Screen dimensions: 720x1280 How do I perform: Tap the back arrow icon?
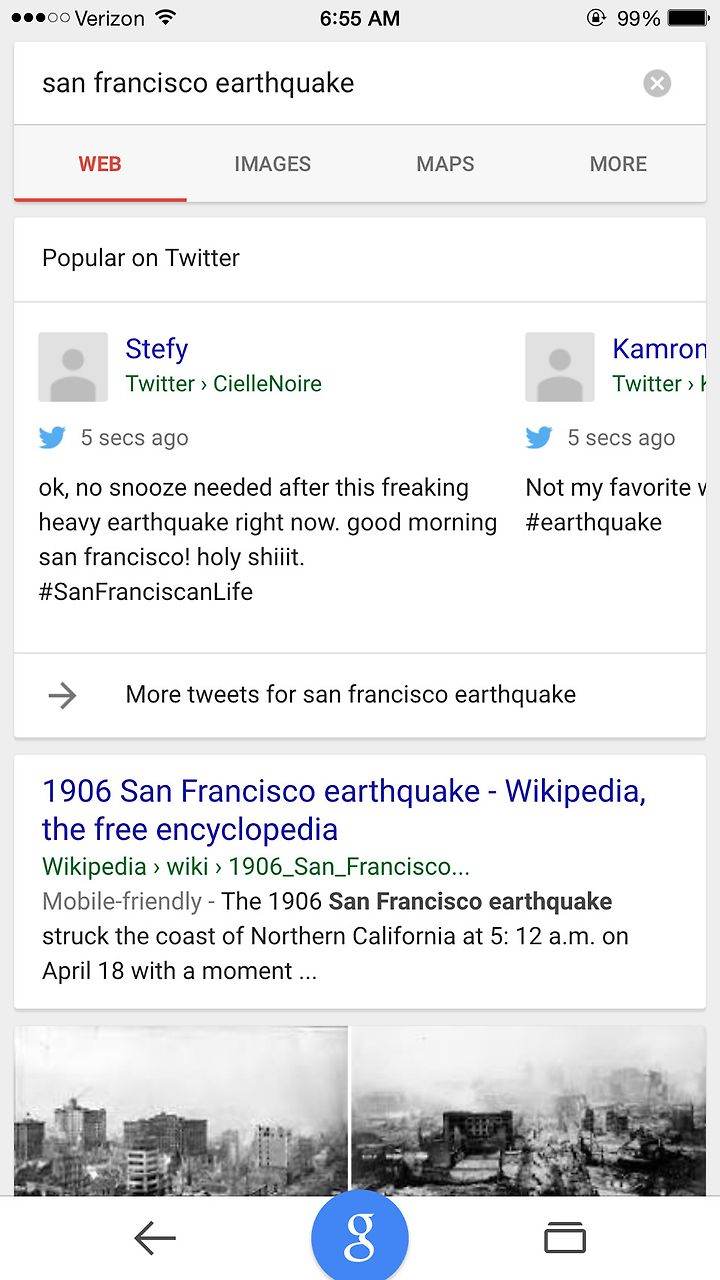click(155, 1239)
